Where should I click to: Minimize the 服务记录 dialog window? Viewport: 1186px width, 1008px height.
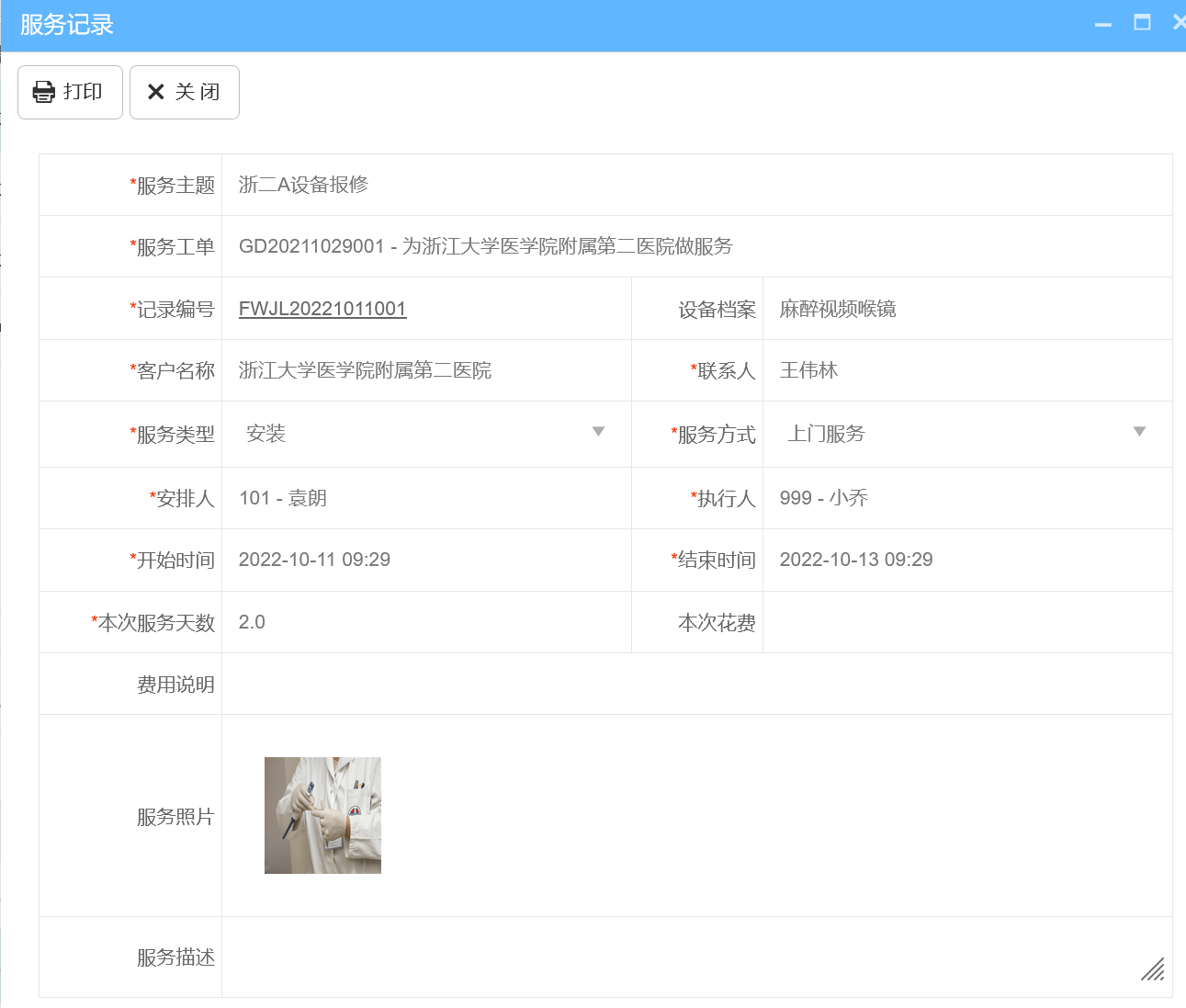[1103, 24]
